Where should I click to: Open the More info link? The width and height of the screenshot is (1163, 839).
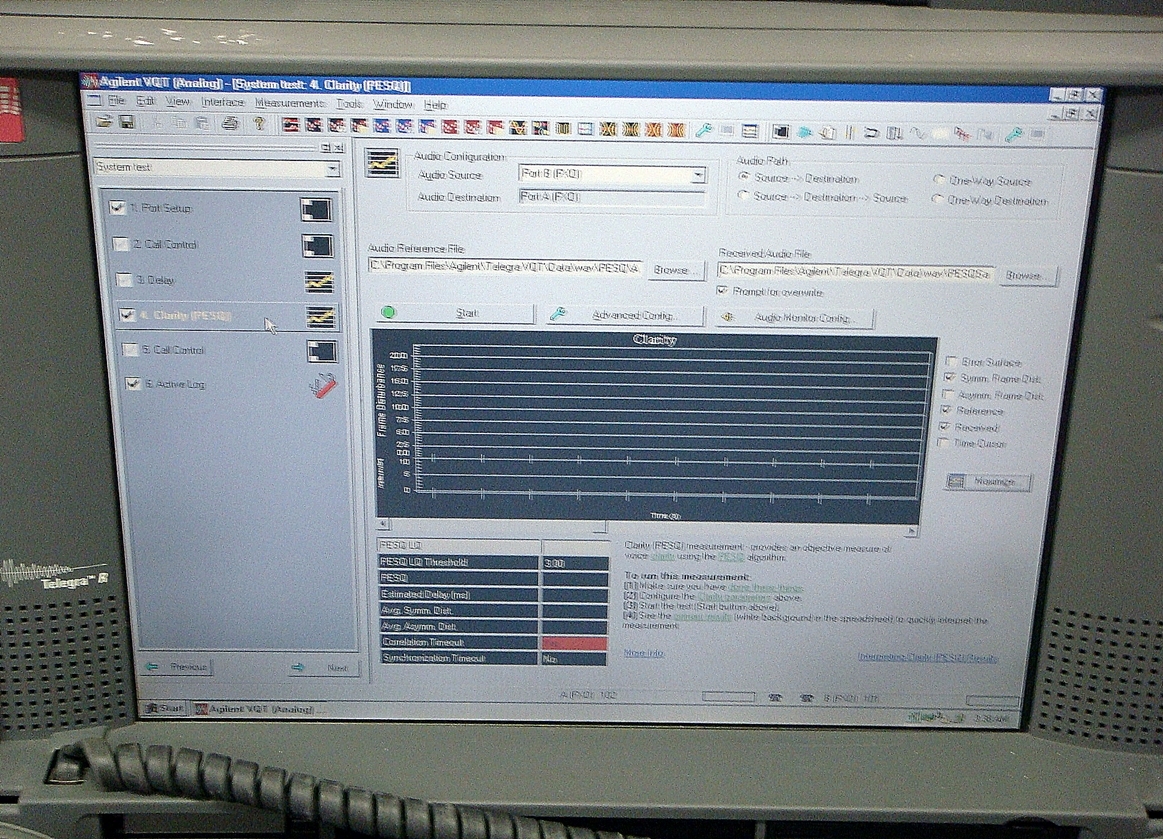pos(644,653)
